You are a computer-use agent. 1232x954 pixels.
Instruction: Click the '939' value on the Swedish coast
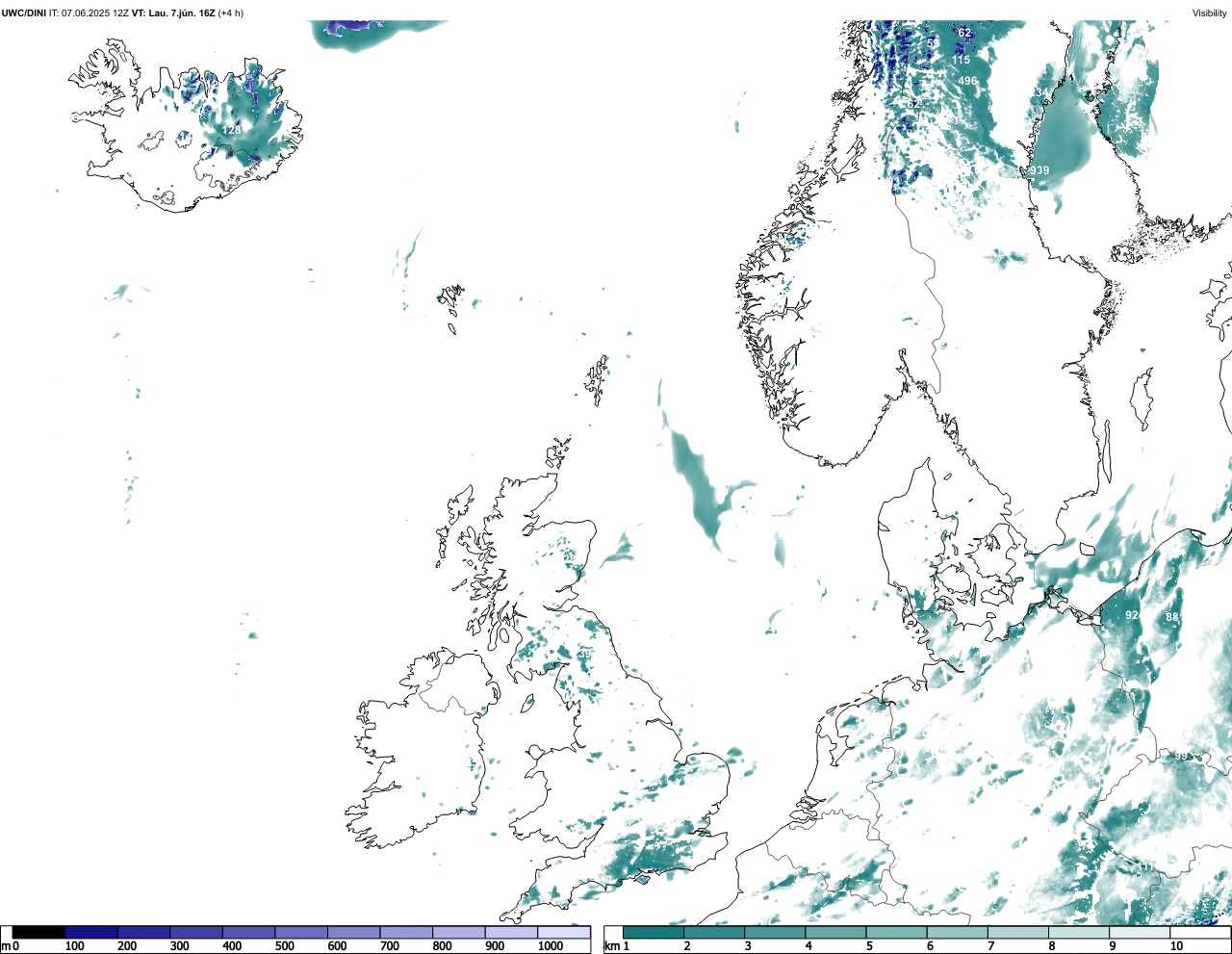[x=1039, y=170]
